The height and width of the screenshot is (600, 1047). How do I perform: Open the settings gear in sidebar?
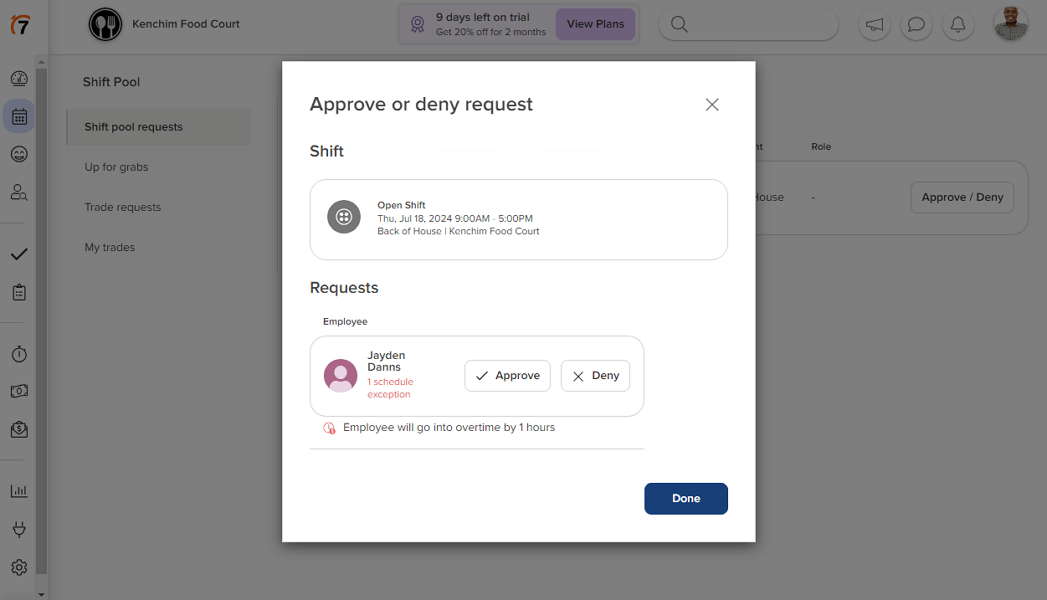(19, 566)
